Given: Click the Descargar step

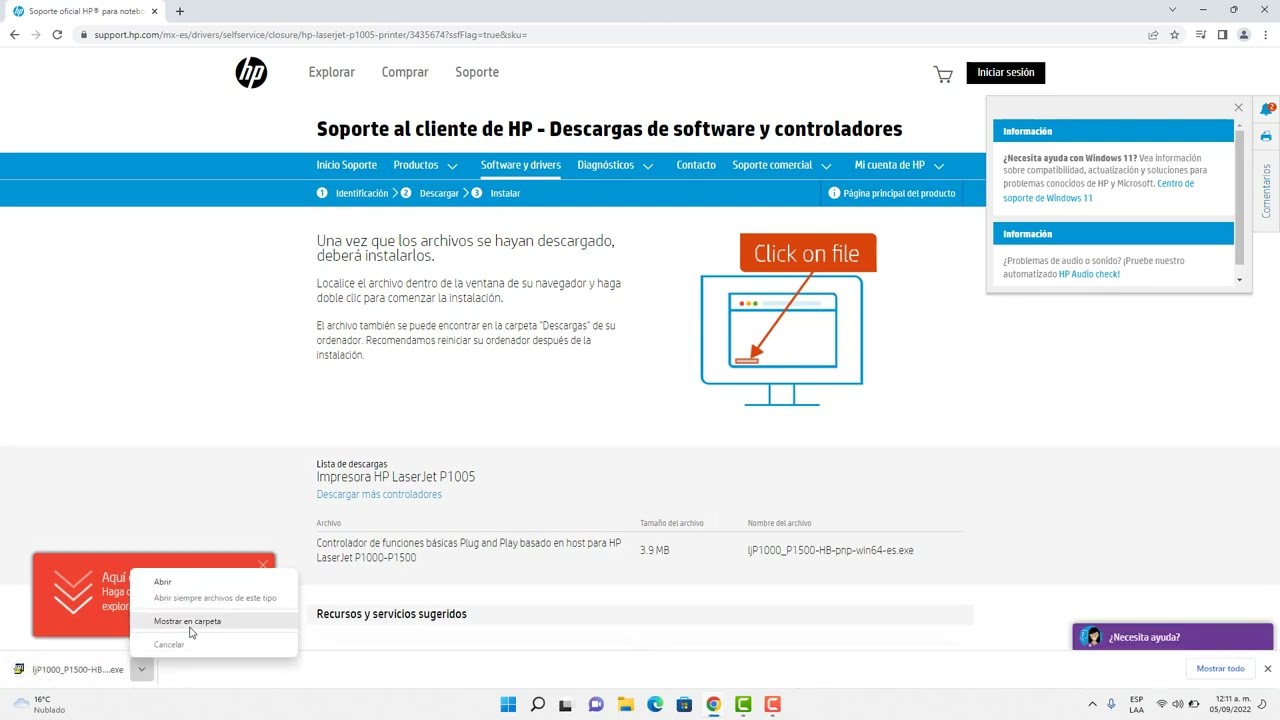Looking at the screenshot, I should 430,193.
